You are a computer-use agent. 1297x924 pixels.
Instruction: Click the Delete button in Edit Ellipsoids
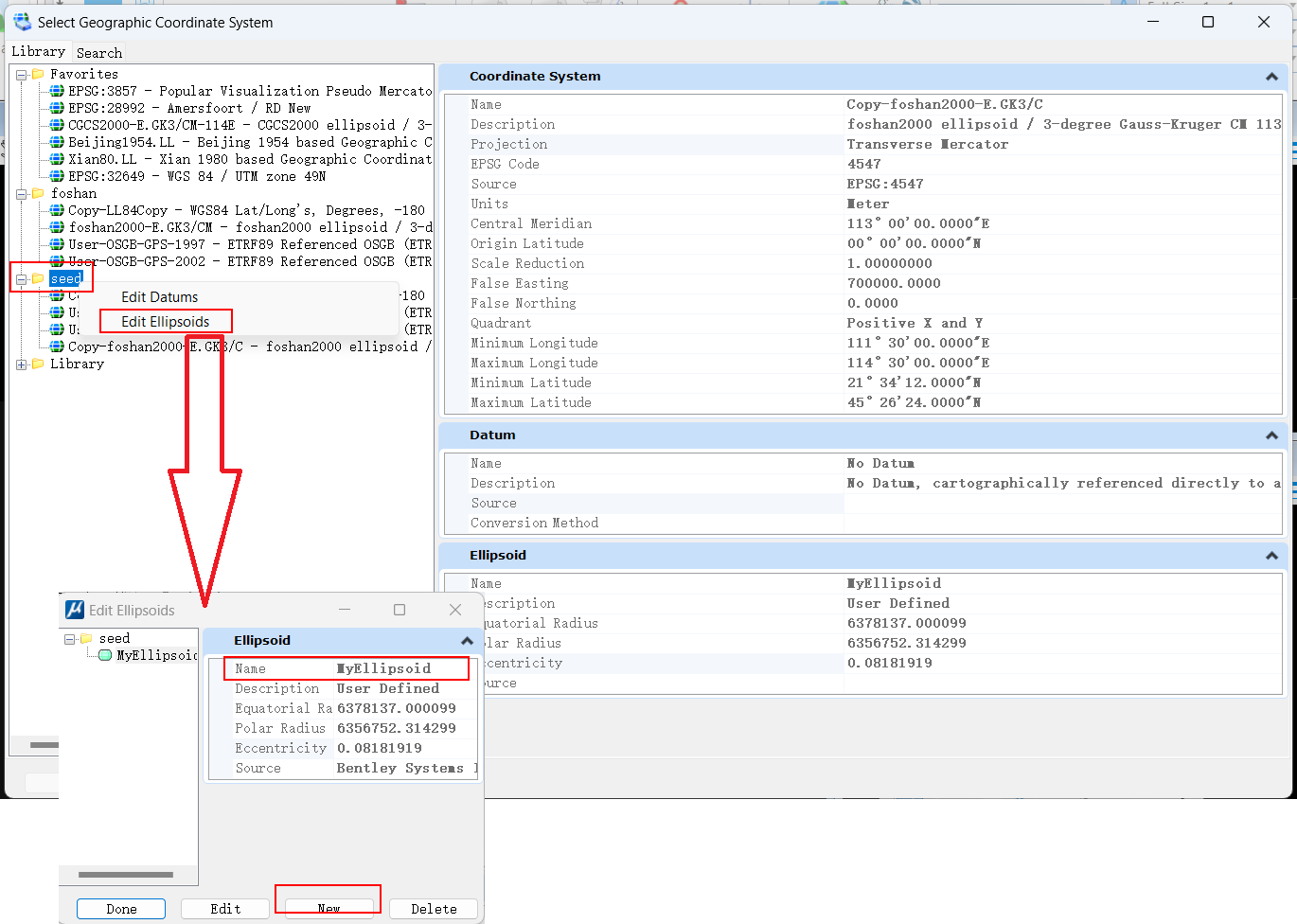pyautogui.click(x=434, y=909)
